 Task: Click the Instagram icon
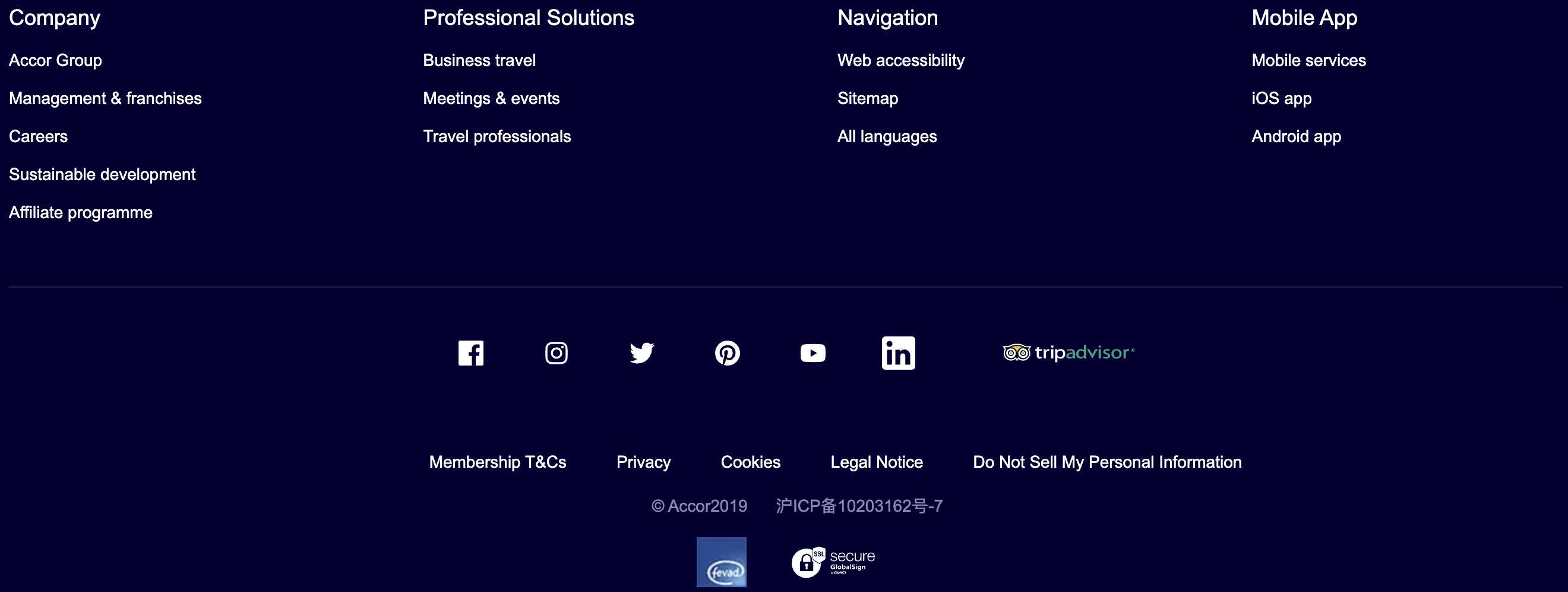tap(556, 352)
